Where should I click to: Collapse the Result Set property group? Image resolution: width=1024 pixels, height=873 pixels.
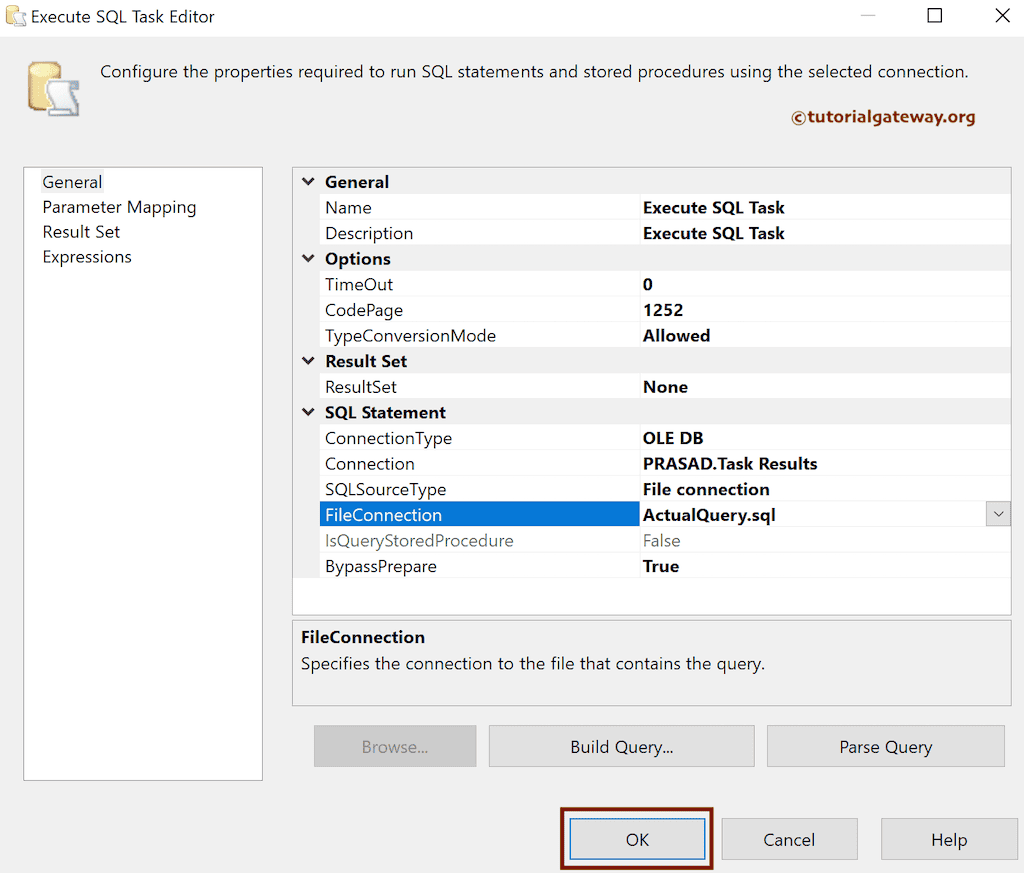(x=308, y=360)
